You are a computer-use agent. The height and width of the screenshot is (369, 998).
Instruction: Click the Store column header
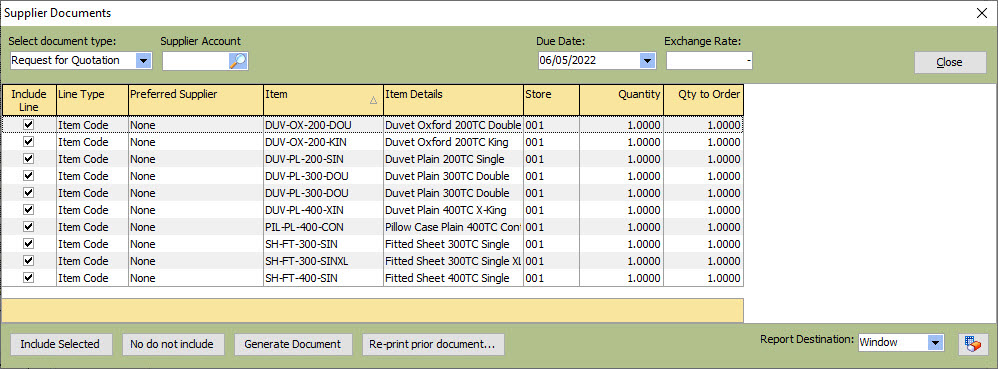551,101
